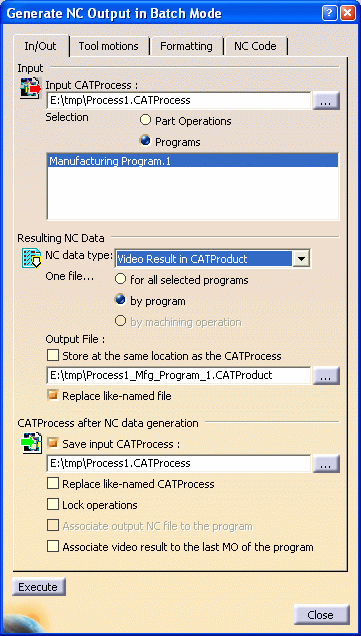Click the Input CATProcess icon

pyautogui.click(x=31, y=88)
